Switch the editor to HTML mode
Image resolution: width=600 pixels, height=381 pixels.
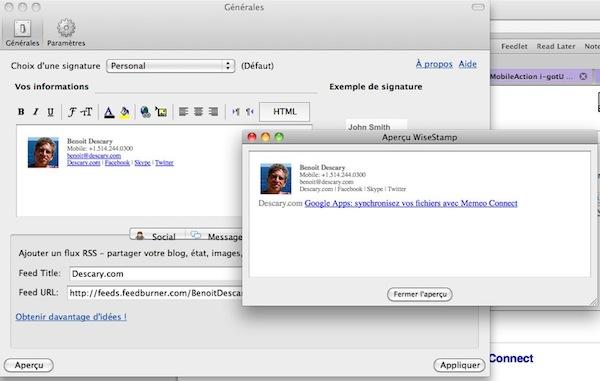tap(285, 112)
